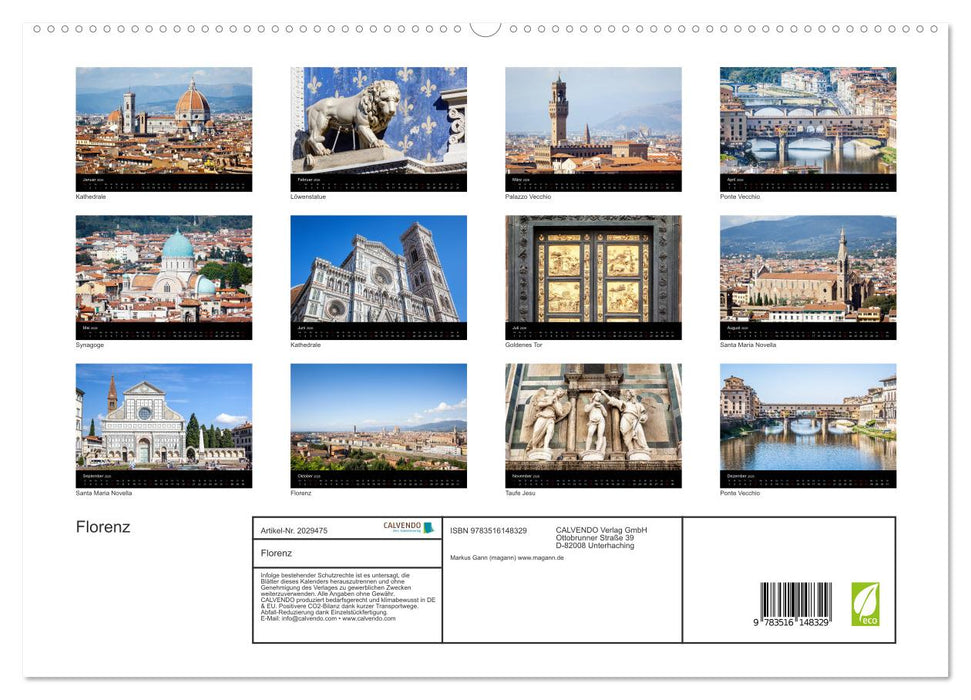This screenshot has height=700, width=971.
Task: Click the teal CALVENDO banner icon
Action: click(x=428, y=527)
